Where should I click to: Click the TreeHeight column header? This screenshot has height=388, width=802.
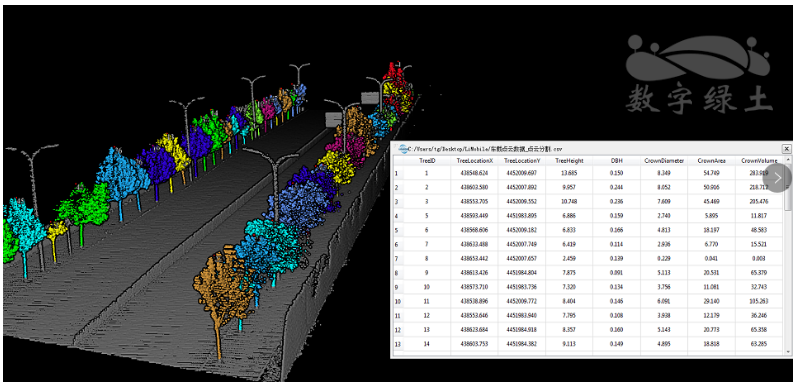coord(569,161)
